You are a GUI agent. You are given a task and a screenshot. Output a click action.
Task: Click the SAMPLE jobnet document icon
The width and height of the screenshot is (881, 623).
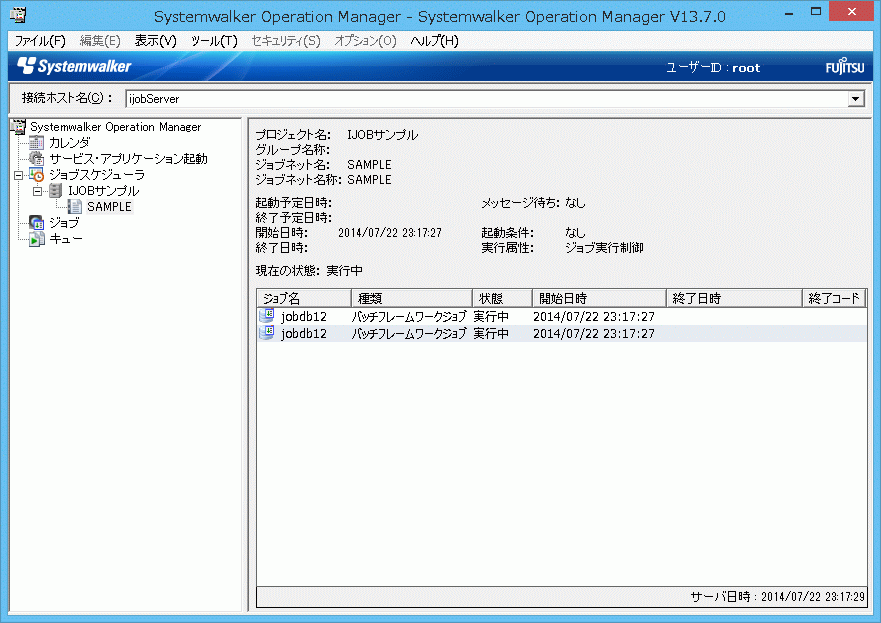(x=75, y=207)
